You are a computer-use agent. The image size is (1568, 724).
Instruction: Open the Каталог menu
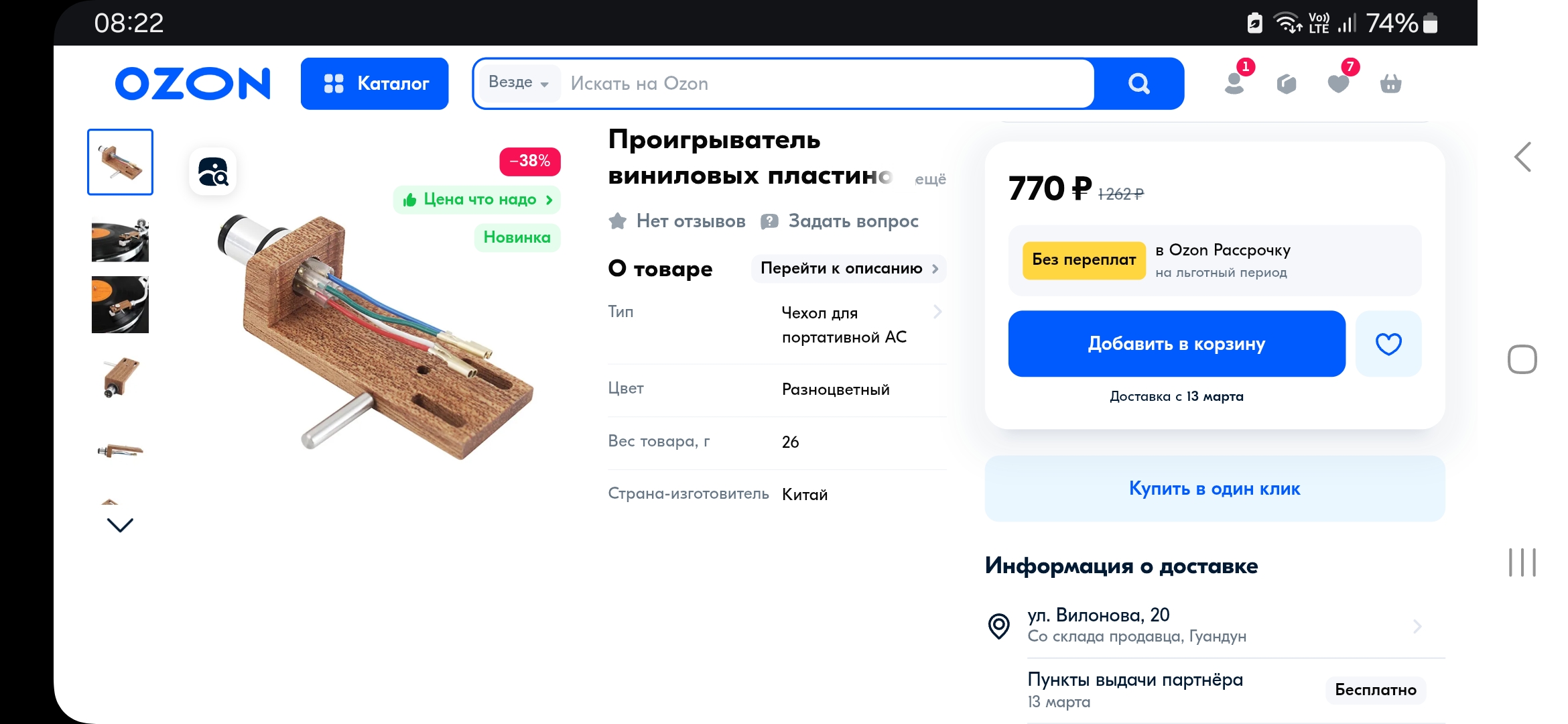coord(375,84)
